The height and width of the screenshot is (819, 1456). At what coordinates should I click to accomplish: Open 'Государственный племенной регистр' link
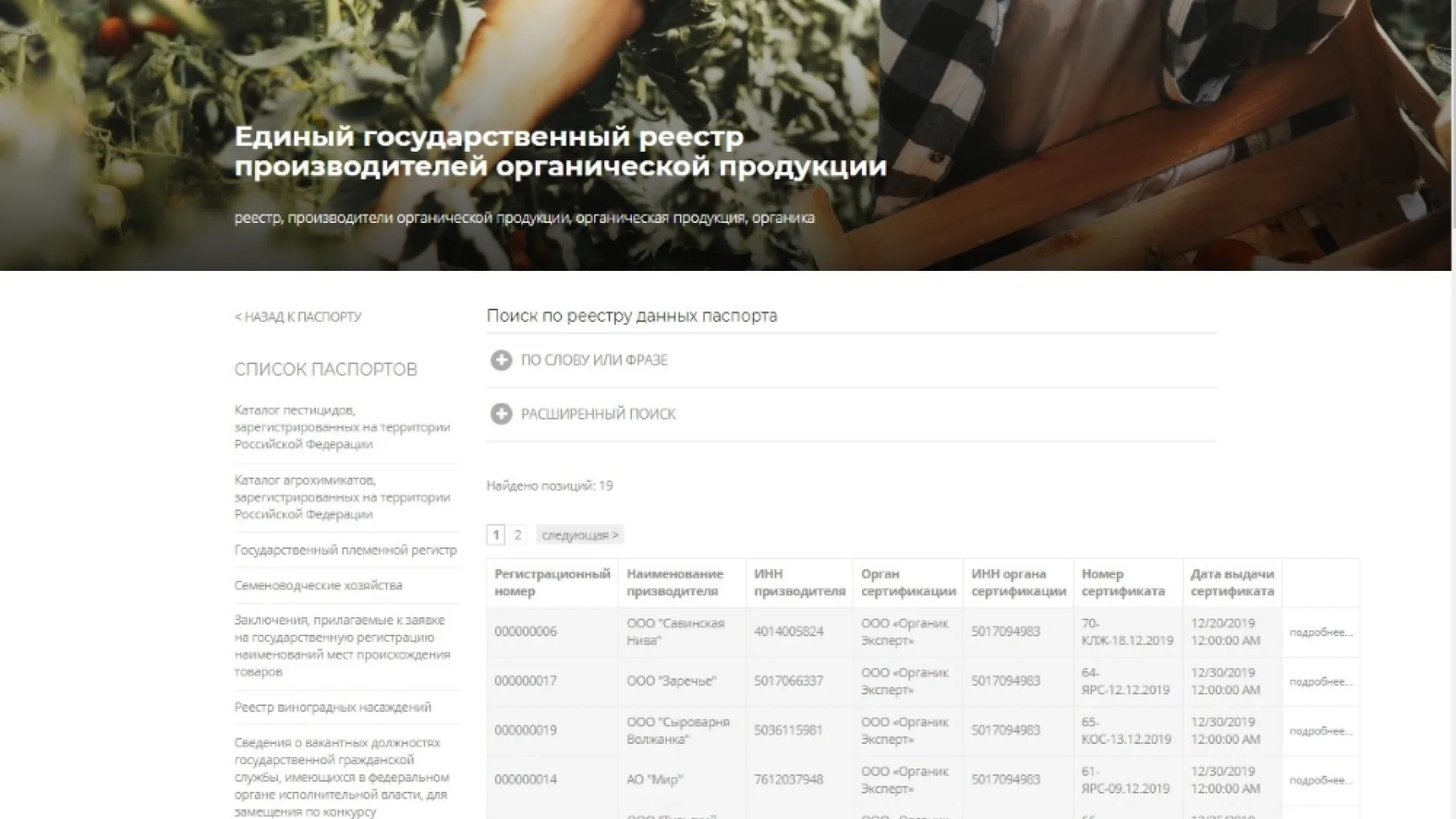pos(345,550)
